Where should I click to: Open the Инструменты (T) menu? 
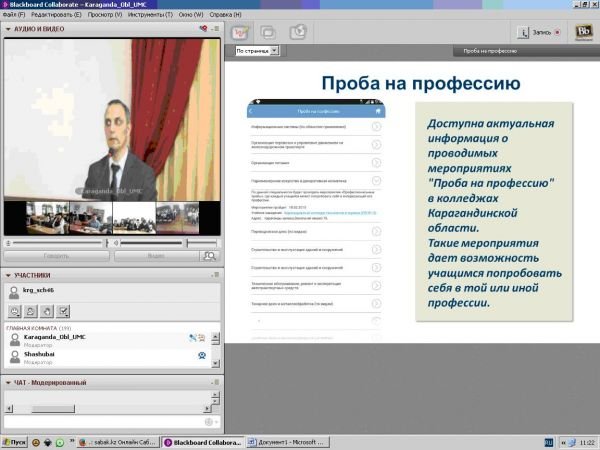[x=156, y=15]
